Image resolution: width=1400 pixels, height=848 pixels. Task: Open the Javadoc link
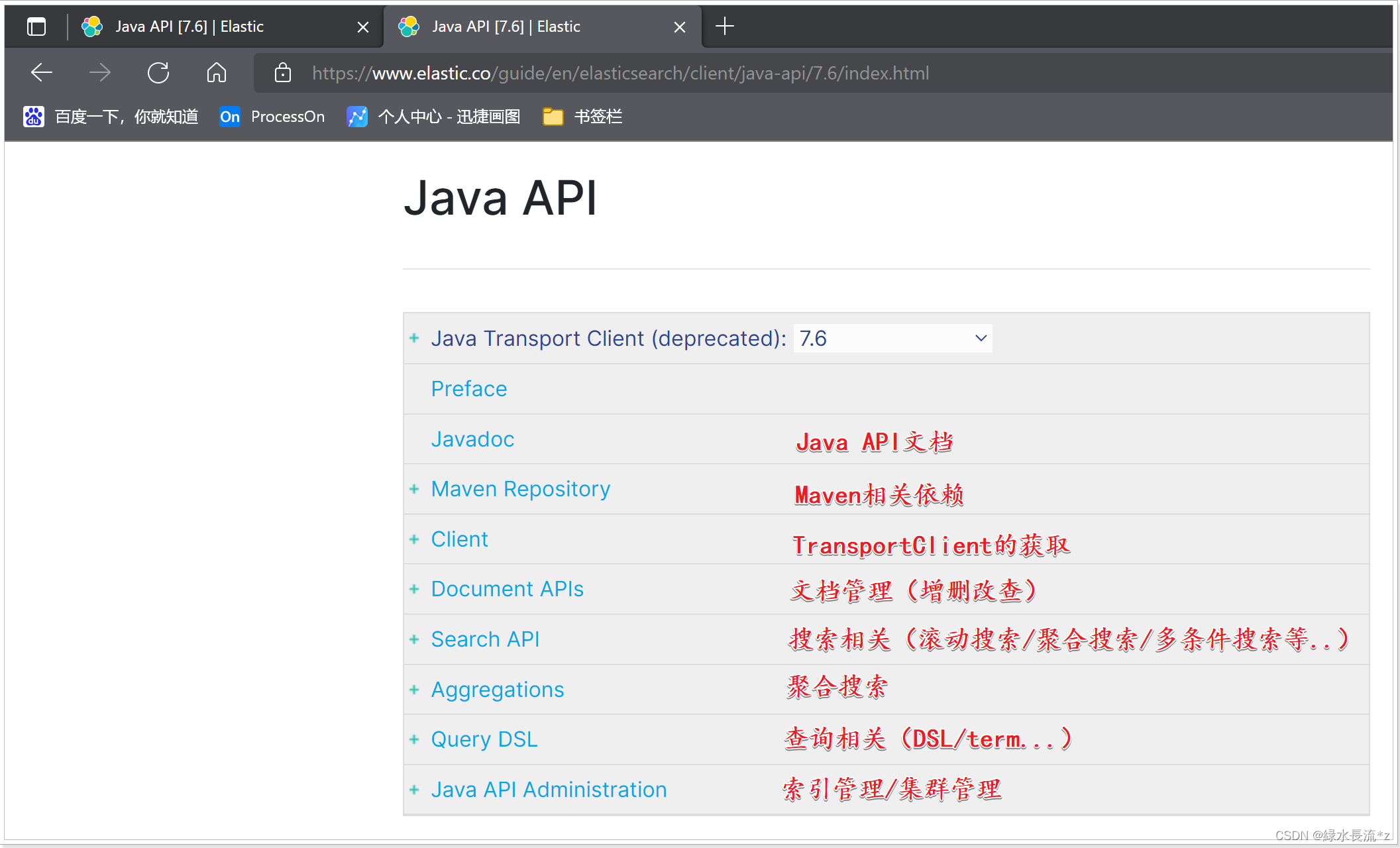472,439
